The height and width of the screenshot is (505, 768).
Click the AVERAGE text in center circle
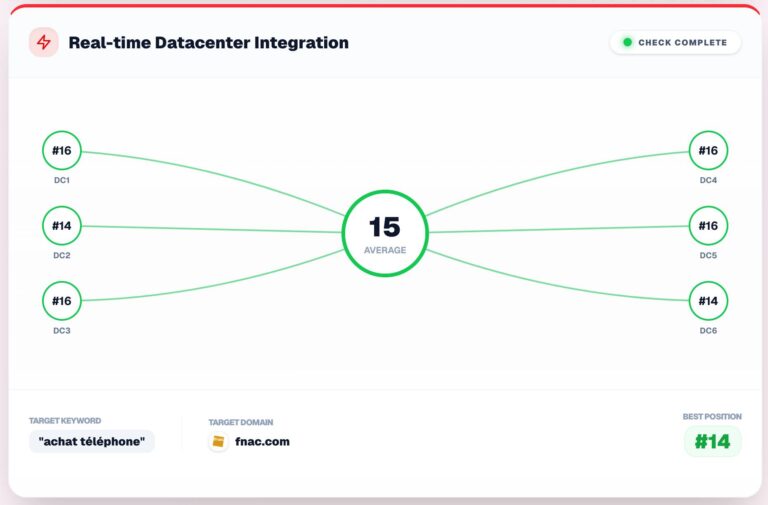click(x=385, y=250)
